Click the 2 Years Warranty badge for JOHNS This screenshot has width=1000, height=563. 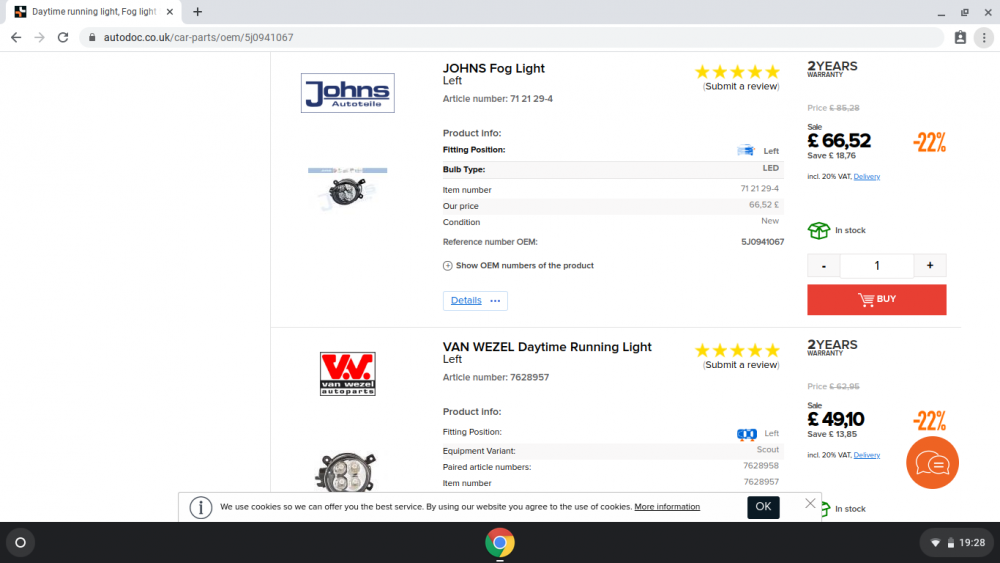pyautogui.click(x=832, y=69)
